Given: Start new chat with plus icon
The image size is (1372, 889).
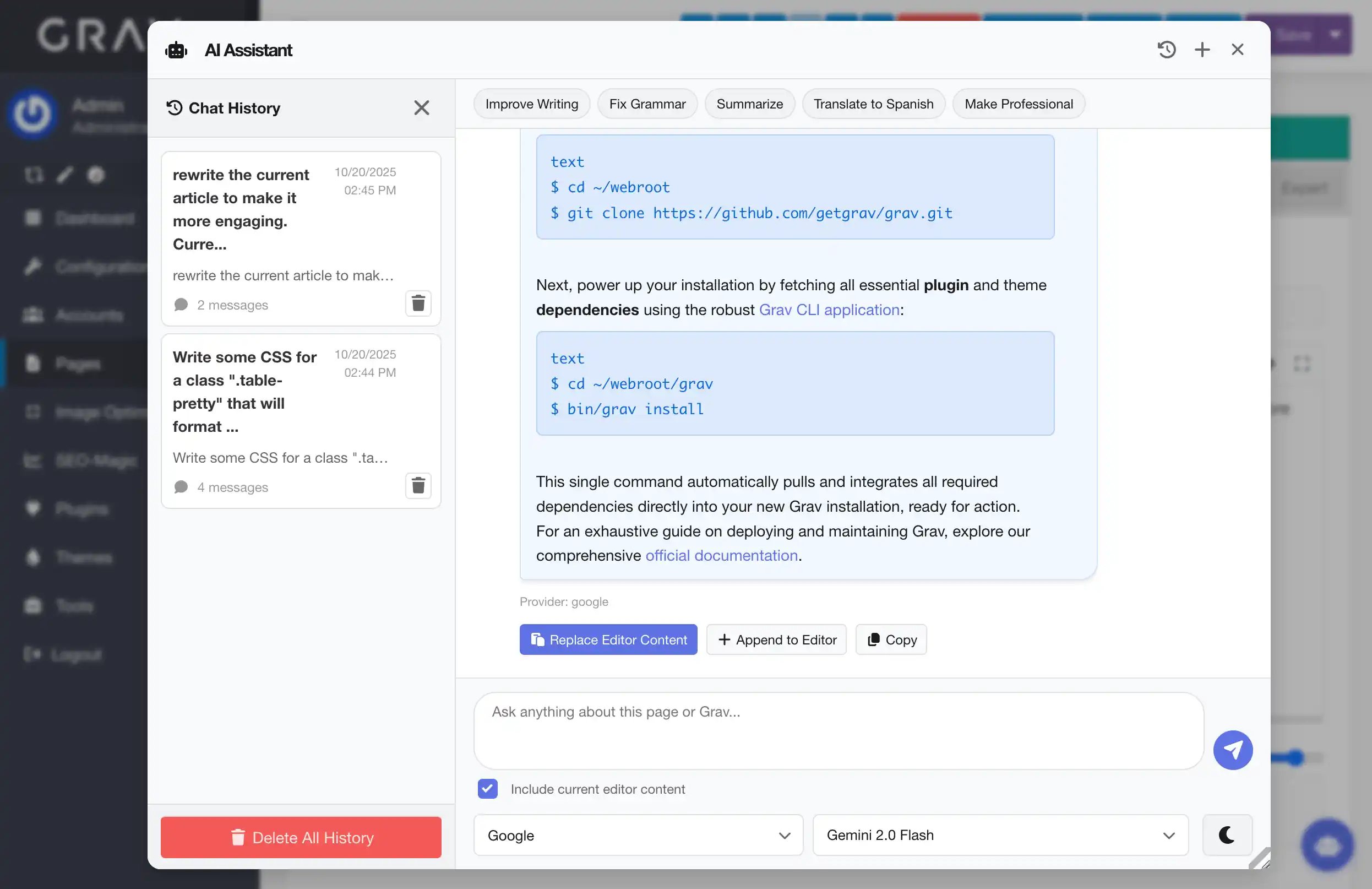Looking at the screenshot, I should 1202,50.
